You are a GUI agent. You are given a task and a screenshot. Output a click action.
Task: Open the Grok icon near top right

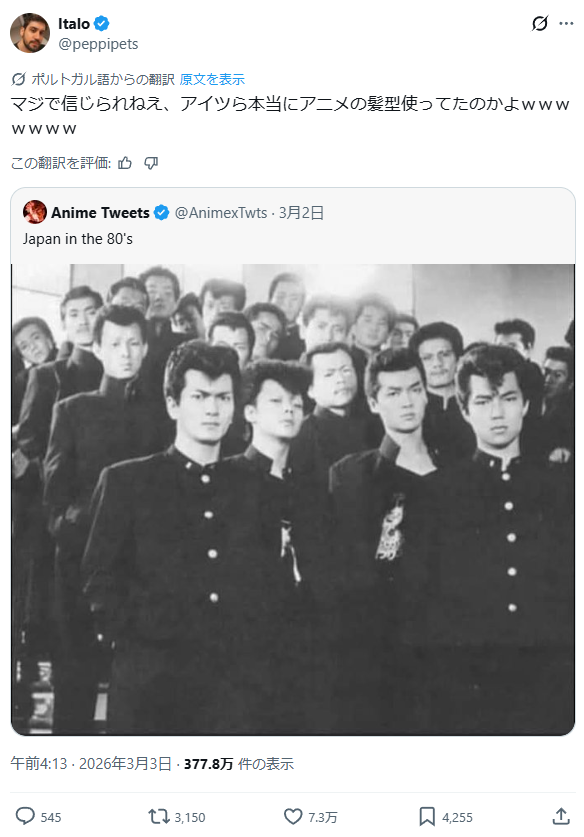[x=540, y=23]
